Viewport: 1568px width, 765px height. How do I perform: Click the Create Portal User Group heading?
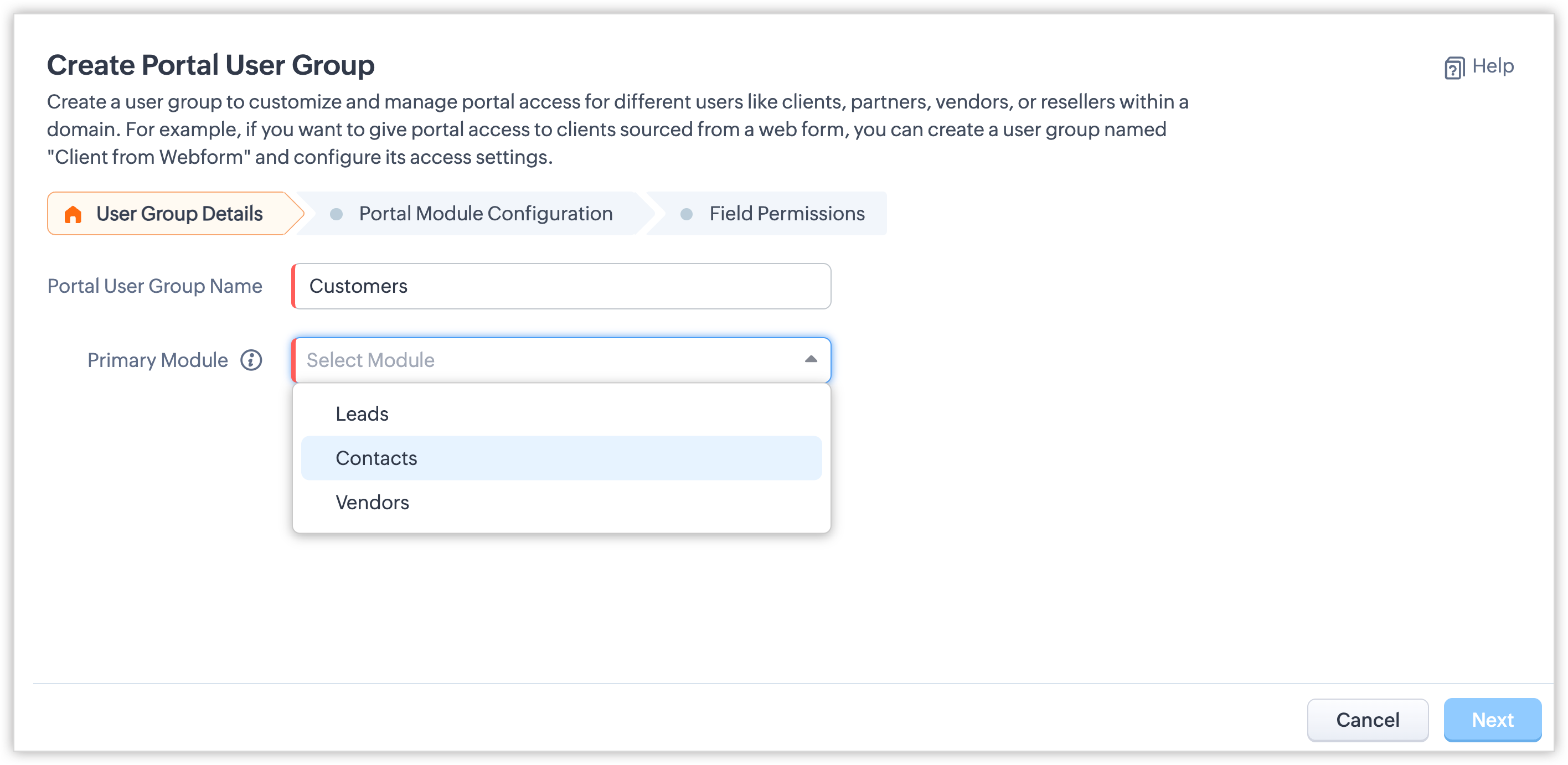(x=210, y=65)
